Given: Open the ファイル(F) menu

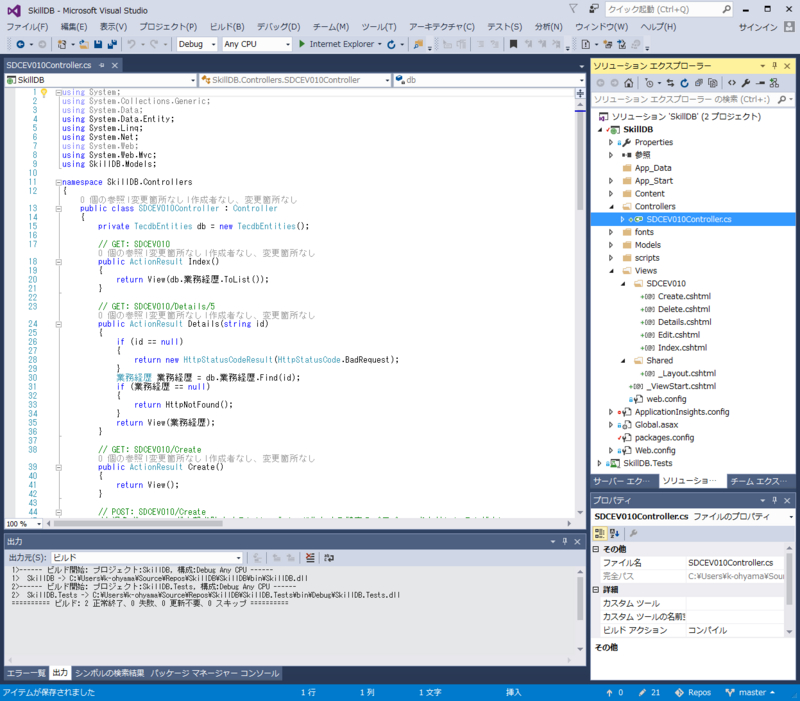Looking at the screenshot, I should coord(27,27).
